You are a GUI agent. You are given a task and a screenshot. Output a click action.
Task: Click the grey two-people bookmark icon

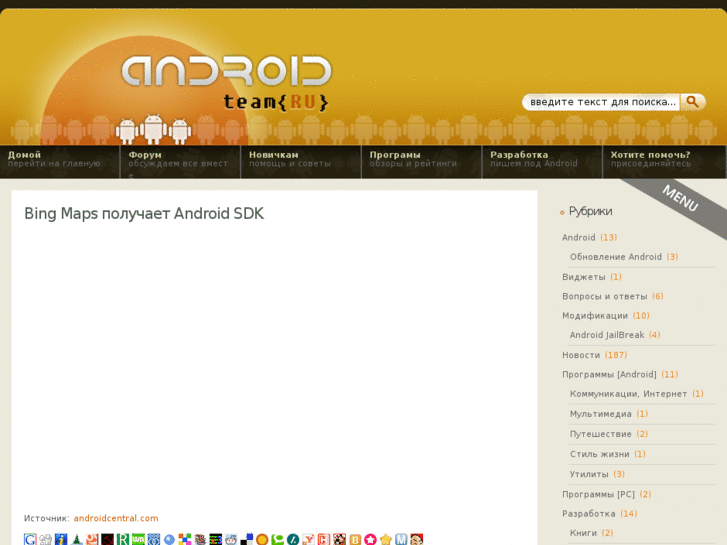45,539
